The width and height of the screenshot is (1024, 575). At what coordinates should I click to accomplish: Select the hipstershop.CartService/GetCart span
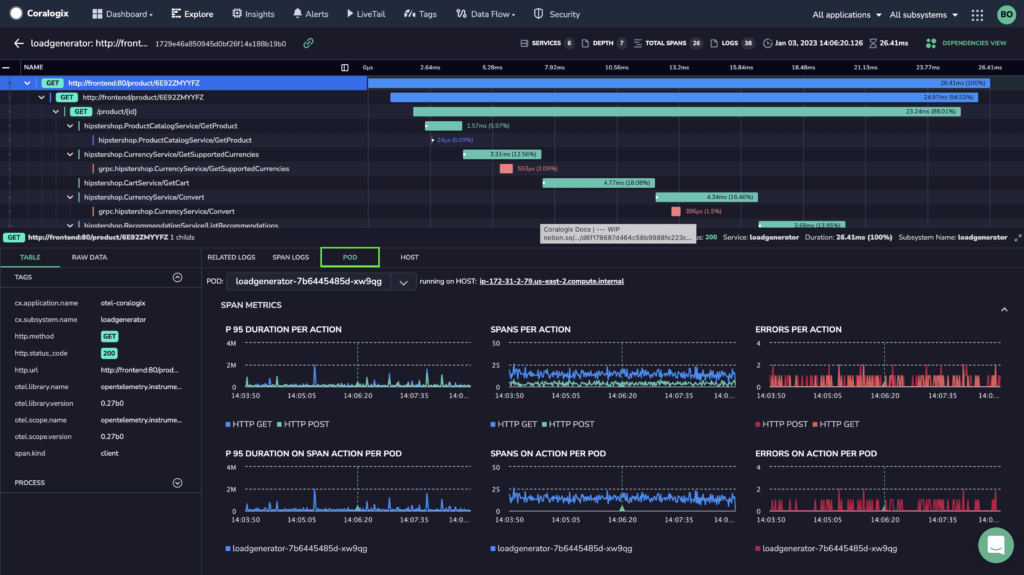[x=136, y=183]
